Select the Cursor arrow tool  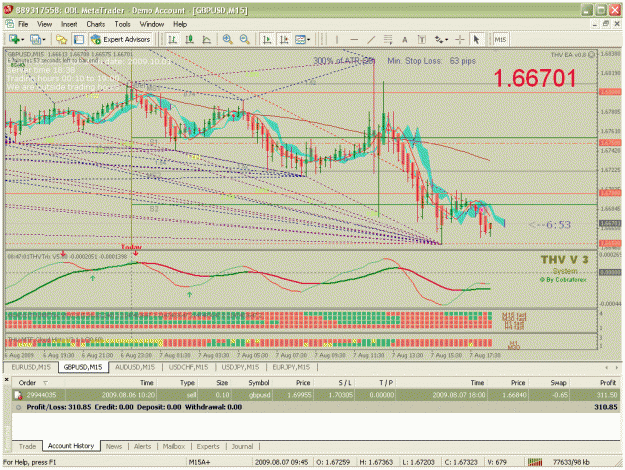476,39
